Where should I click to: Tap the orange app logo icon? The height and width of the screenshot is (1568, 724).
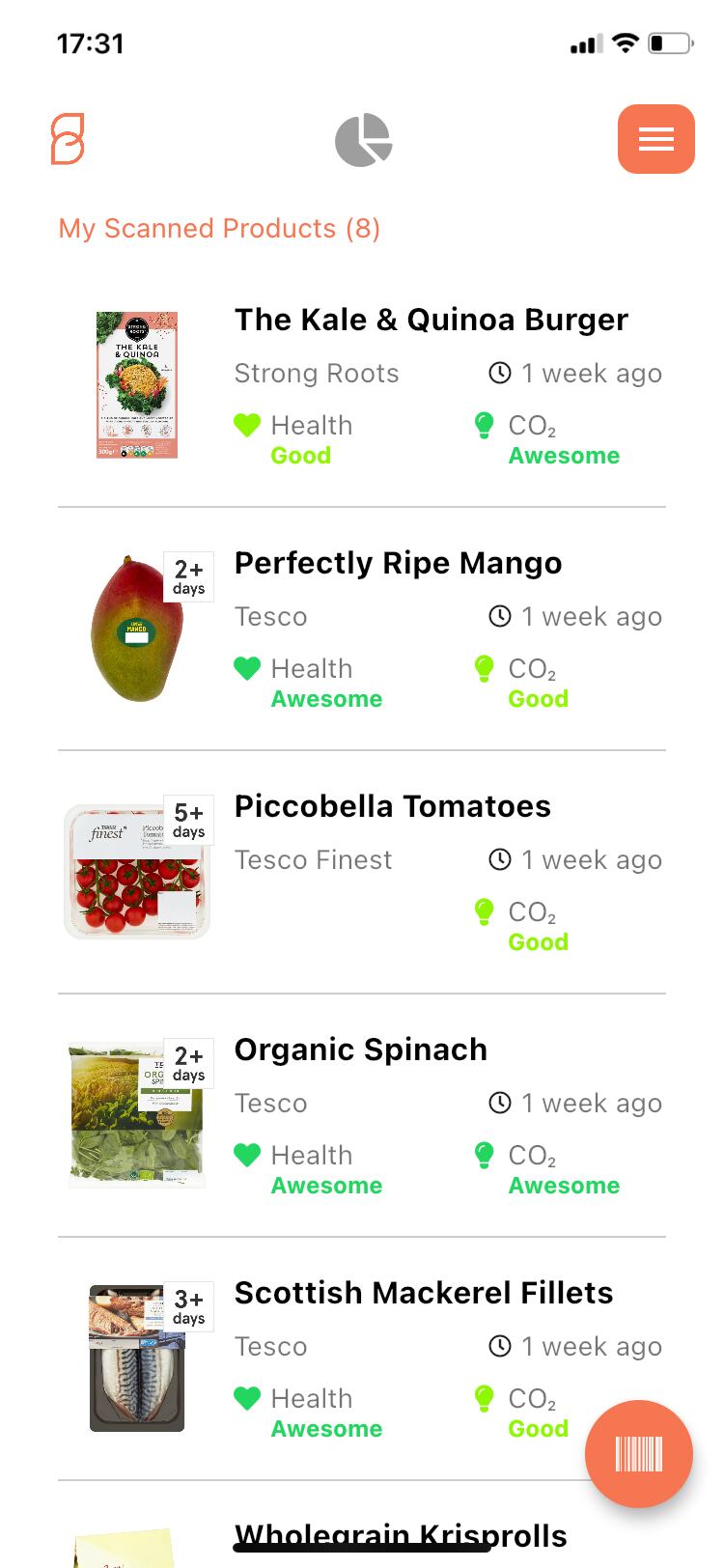(68, 139)
